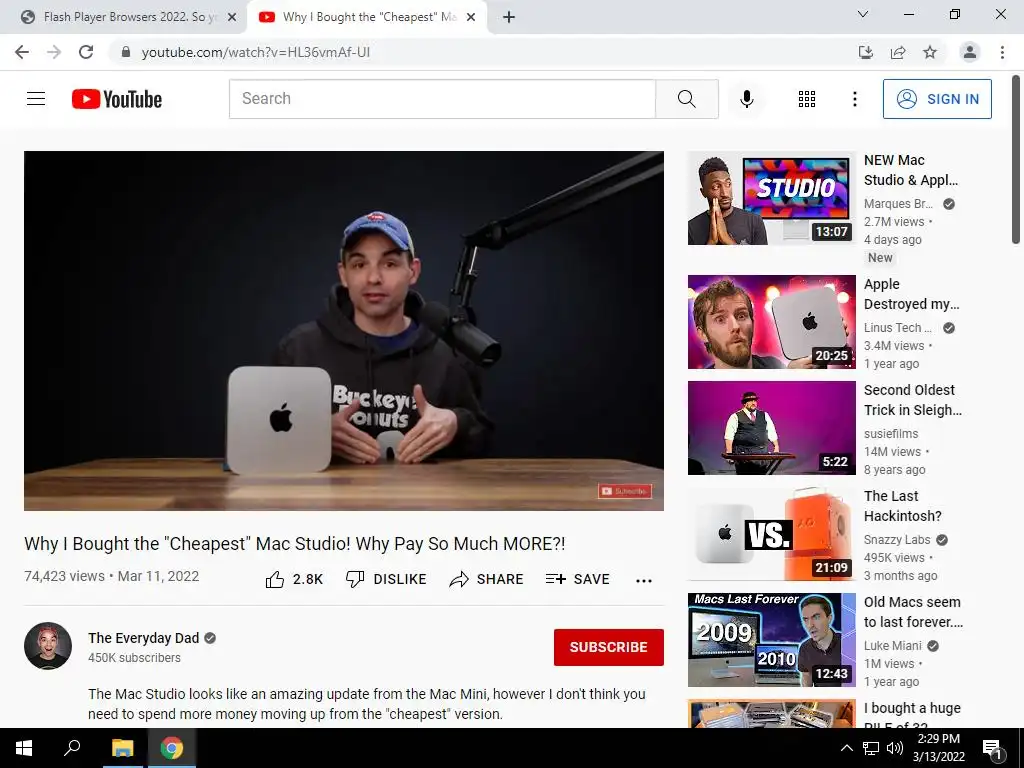1024x768 pixels.
Task: Share this page from address bar
Action: [x=898, y=52]
